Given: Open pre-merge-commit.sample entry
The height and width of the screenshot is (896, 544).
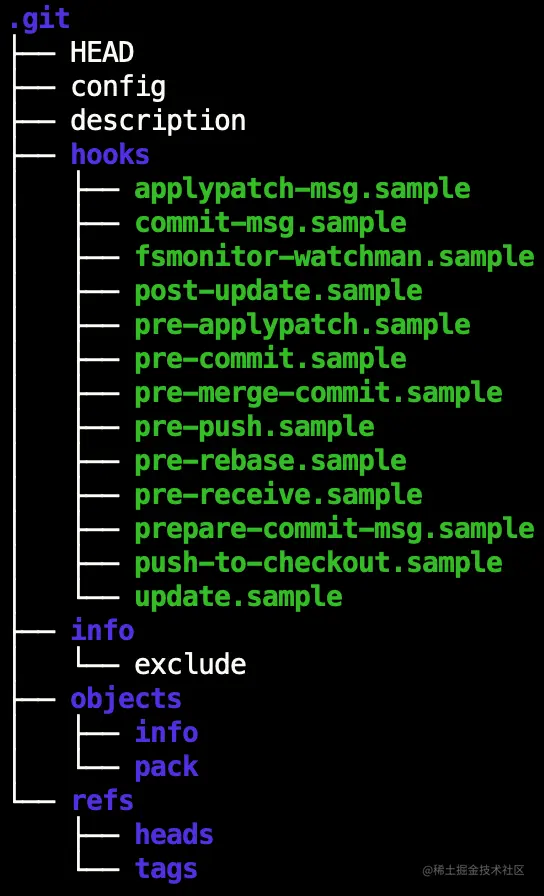Looking at the screenshot, I should click(318, 393).
